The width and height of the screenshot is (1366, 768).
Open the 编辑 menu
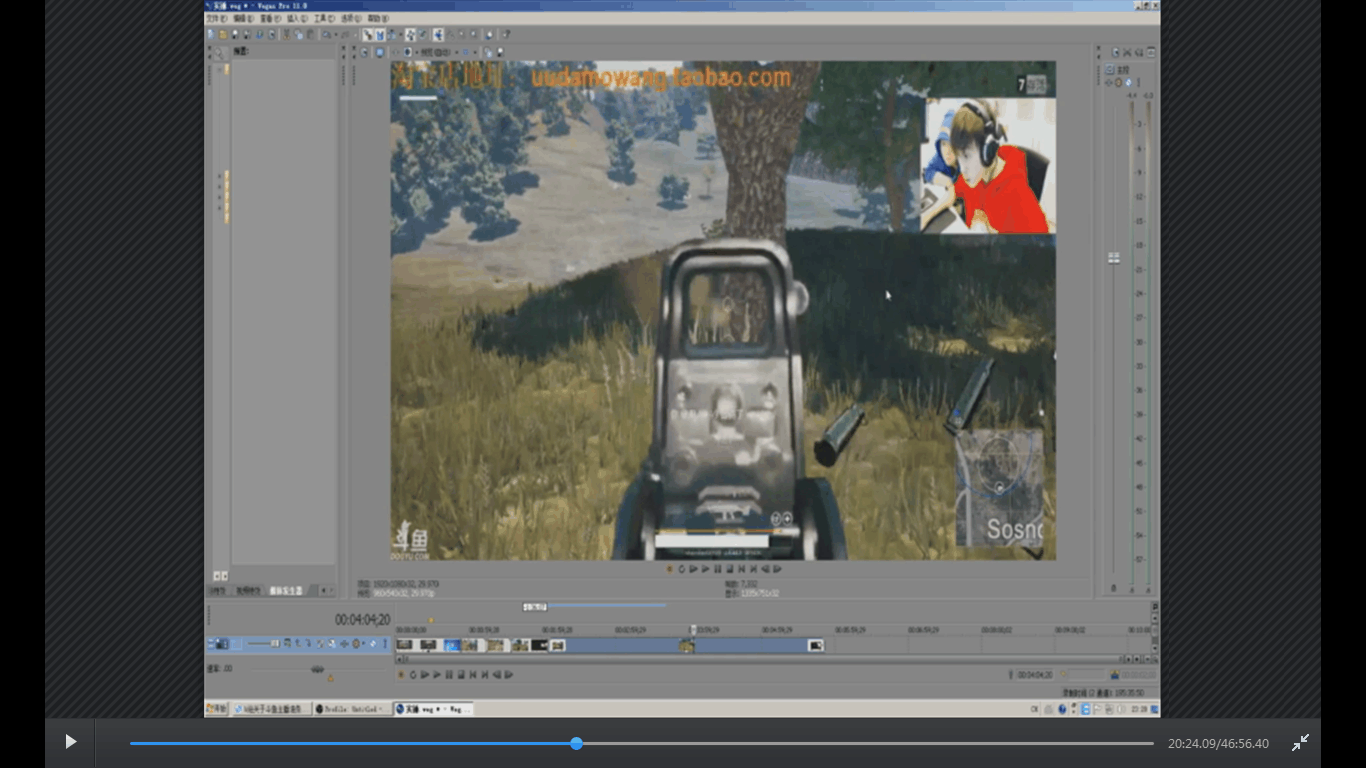coord(243,19)
